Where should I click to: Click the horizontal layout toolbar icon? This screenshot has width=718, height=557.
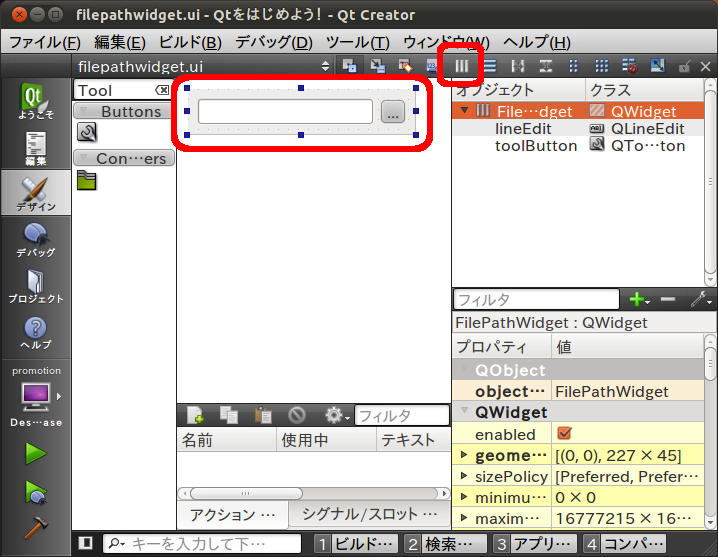[x=462, y=66]
